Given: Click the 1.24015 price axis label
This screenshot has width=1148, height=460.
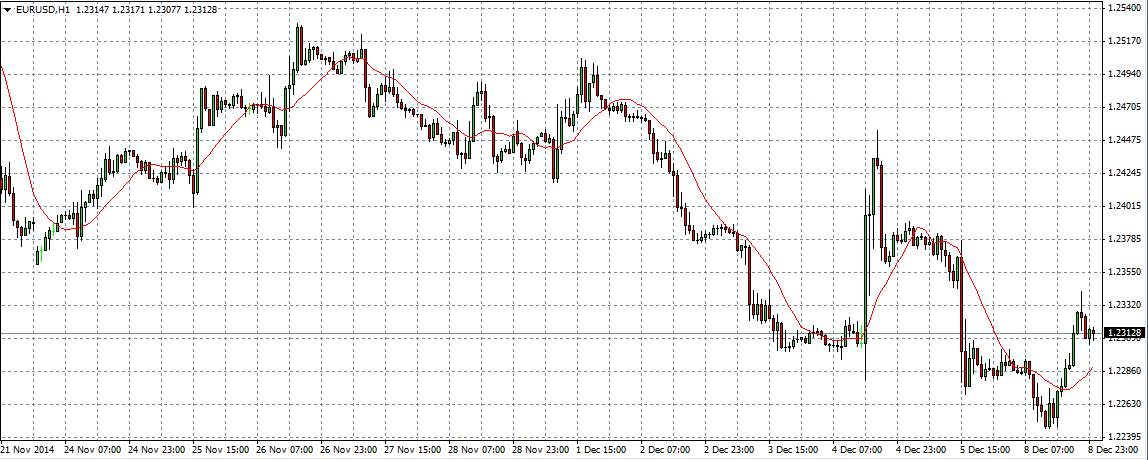Looking at the screenshot, I should [1125, 206].
